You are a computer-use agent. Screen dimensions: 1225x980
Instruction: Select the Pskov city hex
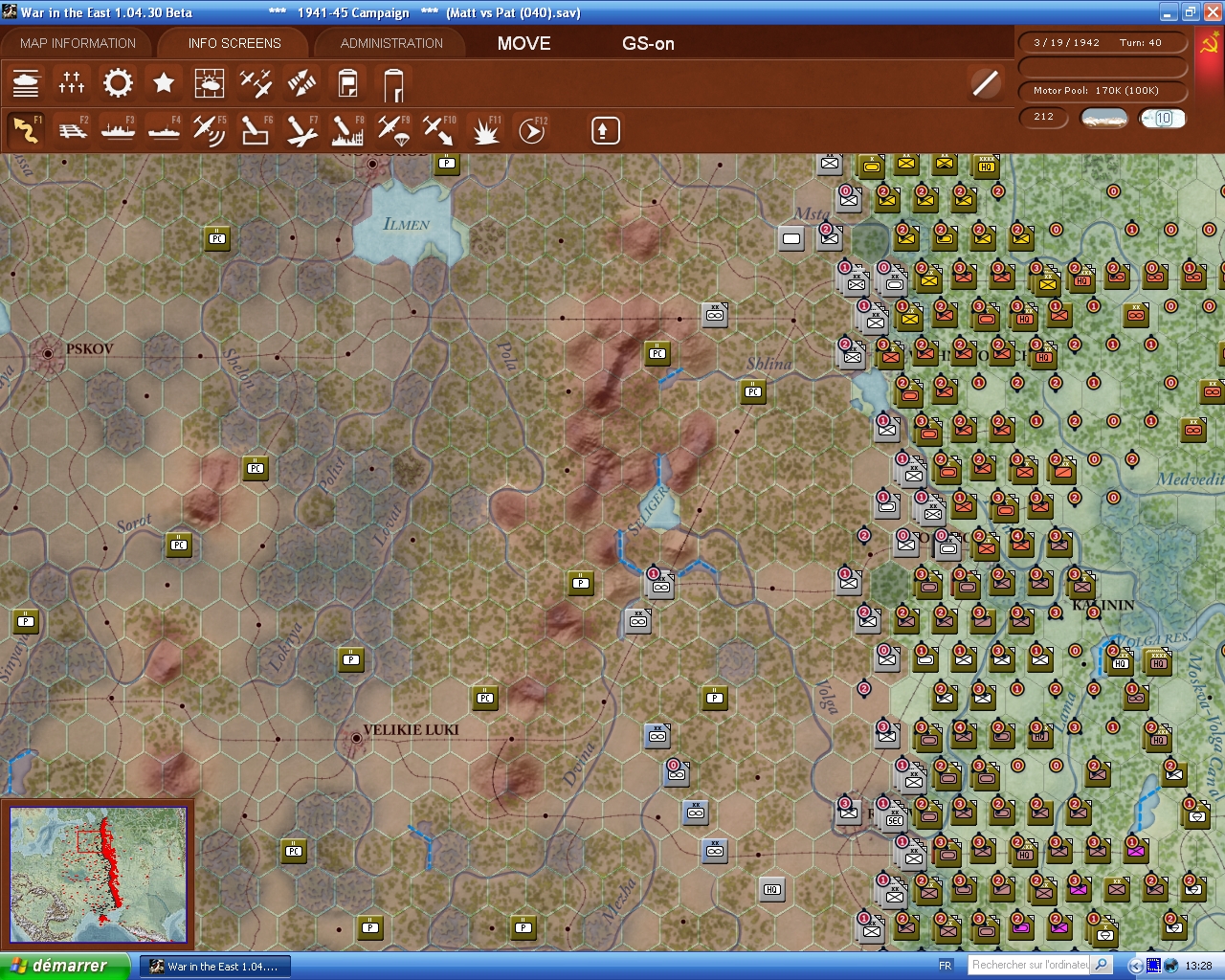(48, 353)
